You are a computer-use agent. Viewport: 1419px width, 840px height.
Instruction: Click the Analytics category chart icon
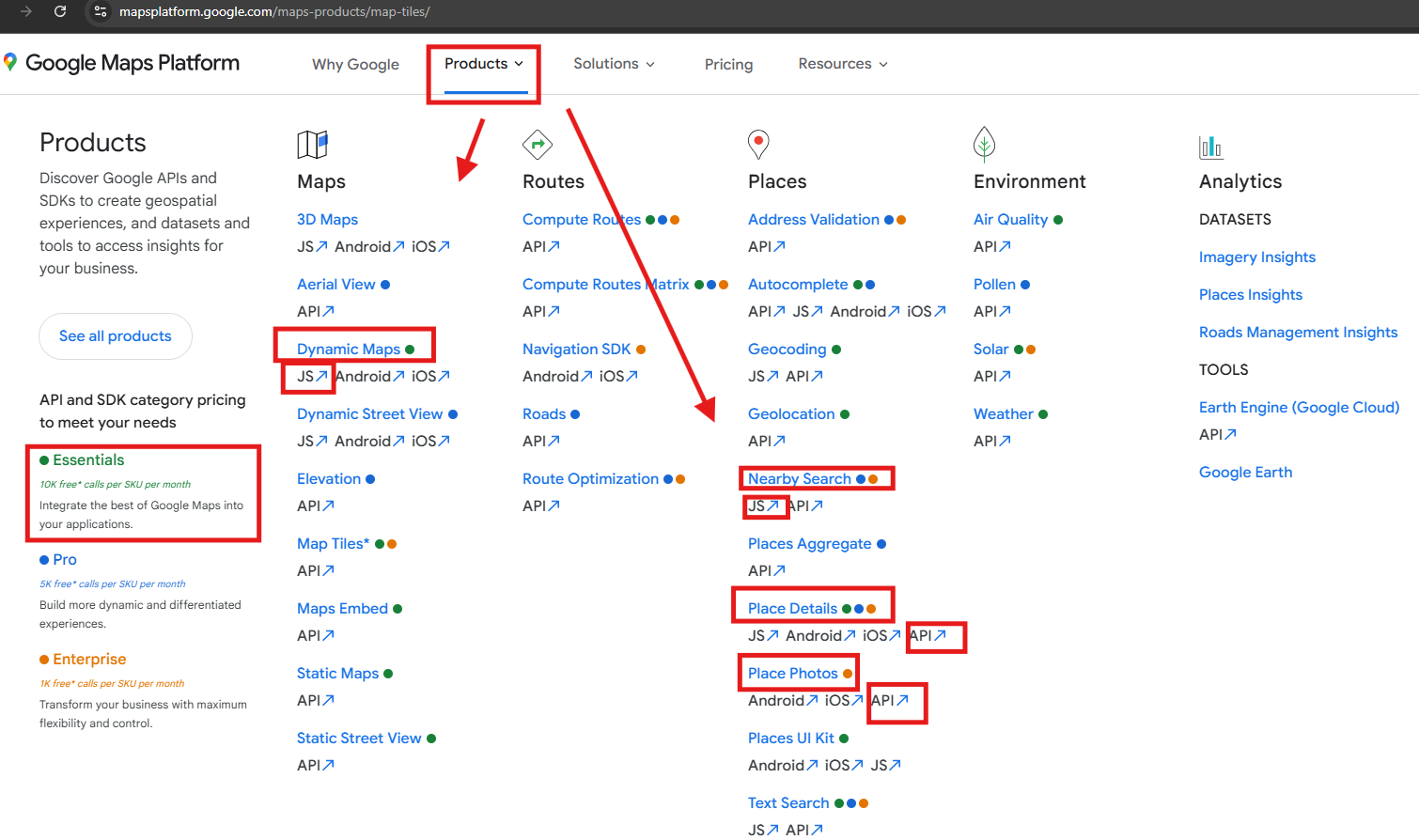[1210, 147]
